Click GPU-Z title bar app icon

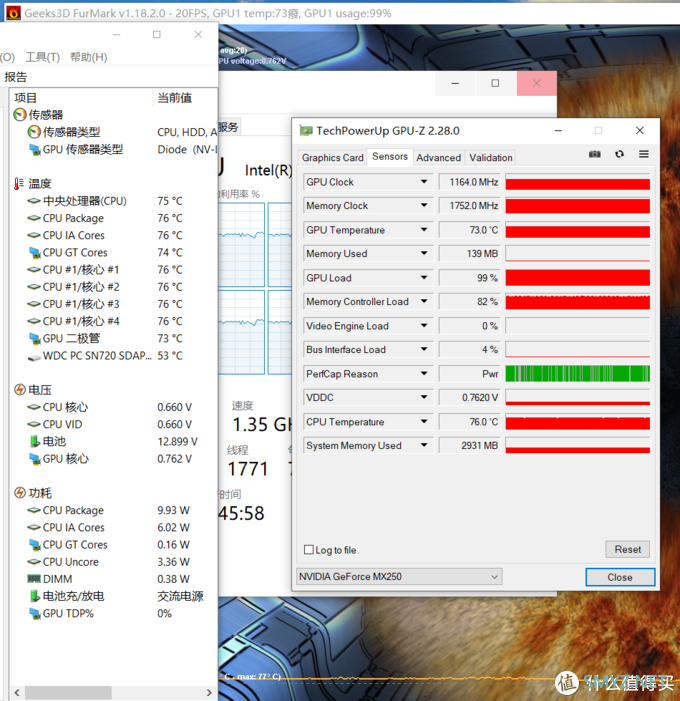click(306, 131)
